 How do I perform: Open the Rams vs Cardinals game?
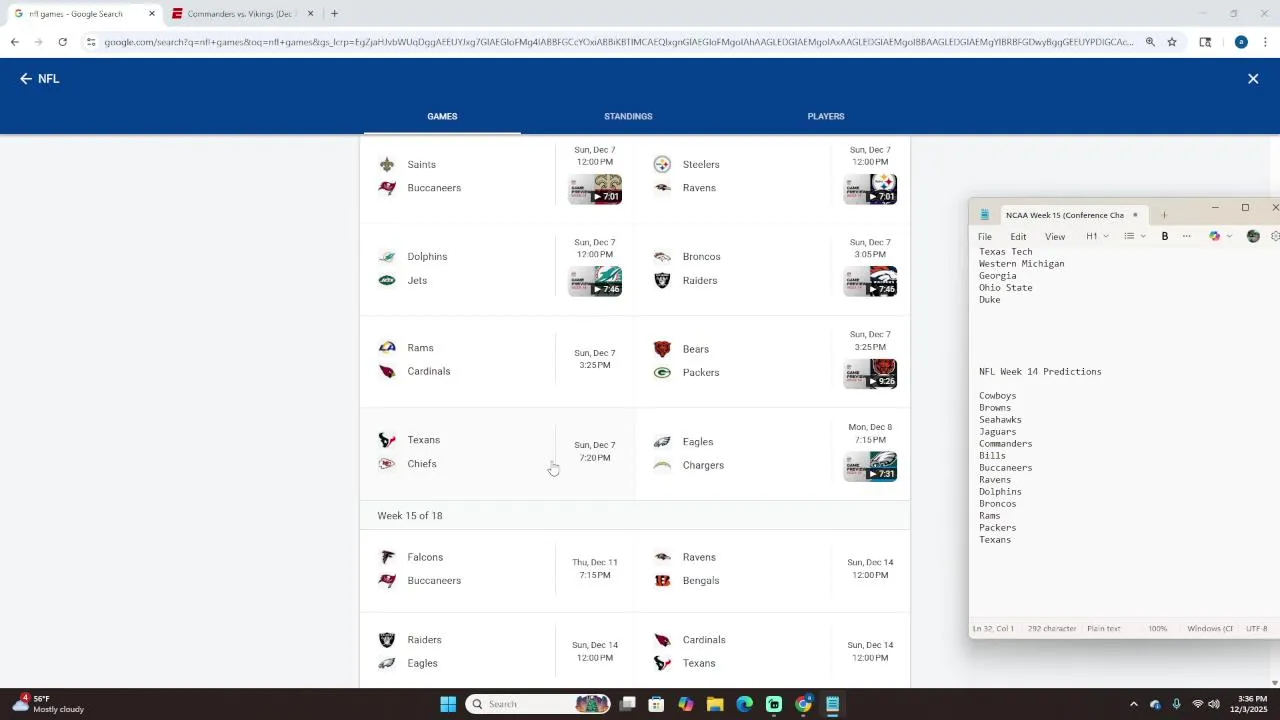[497, 360]
